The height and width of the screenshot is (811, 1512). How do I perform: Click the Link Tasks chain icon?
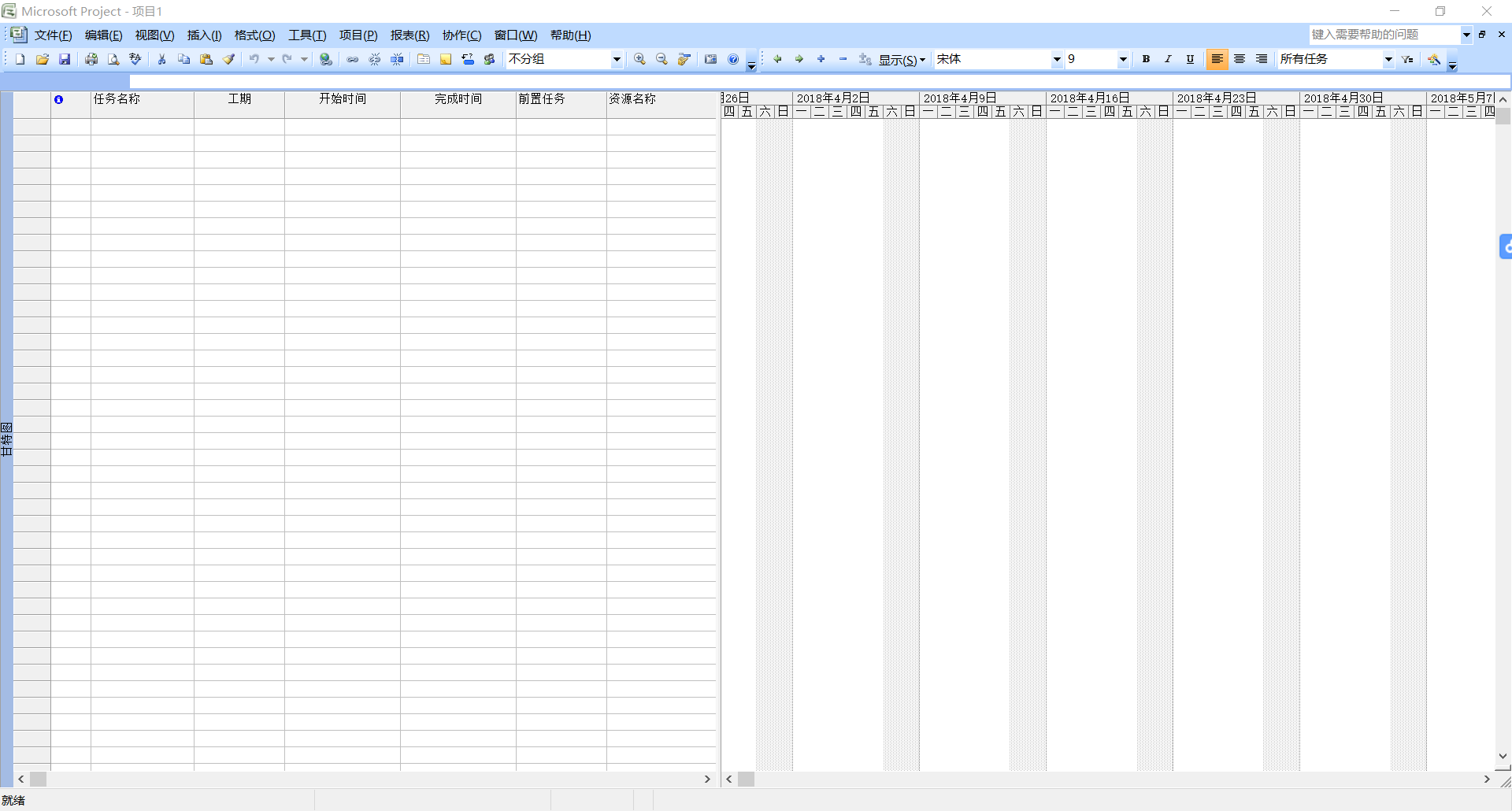[x=353, y=59]
